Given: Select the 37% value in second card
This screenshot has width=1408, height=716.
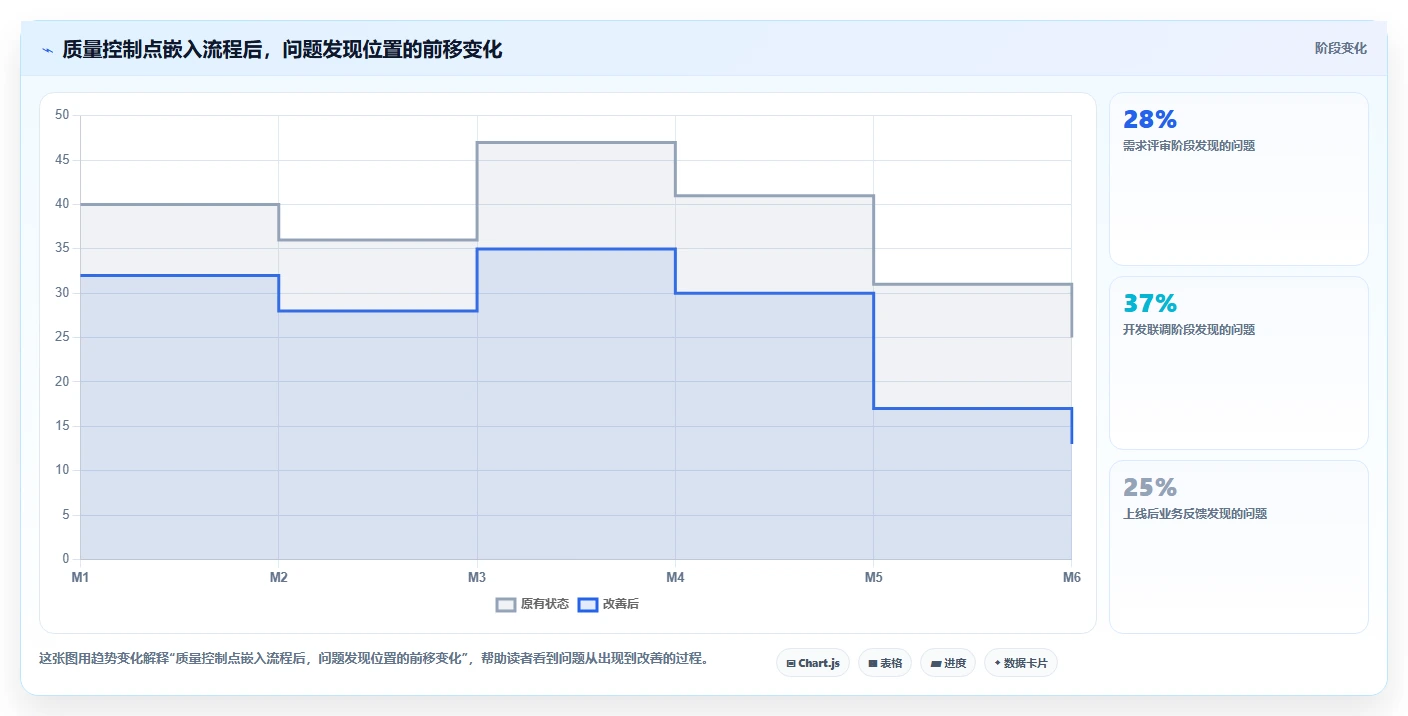Looking at the screenshot, I should tap(1150, 304).
